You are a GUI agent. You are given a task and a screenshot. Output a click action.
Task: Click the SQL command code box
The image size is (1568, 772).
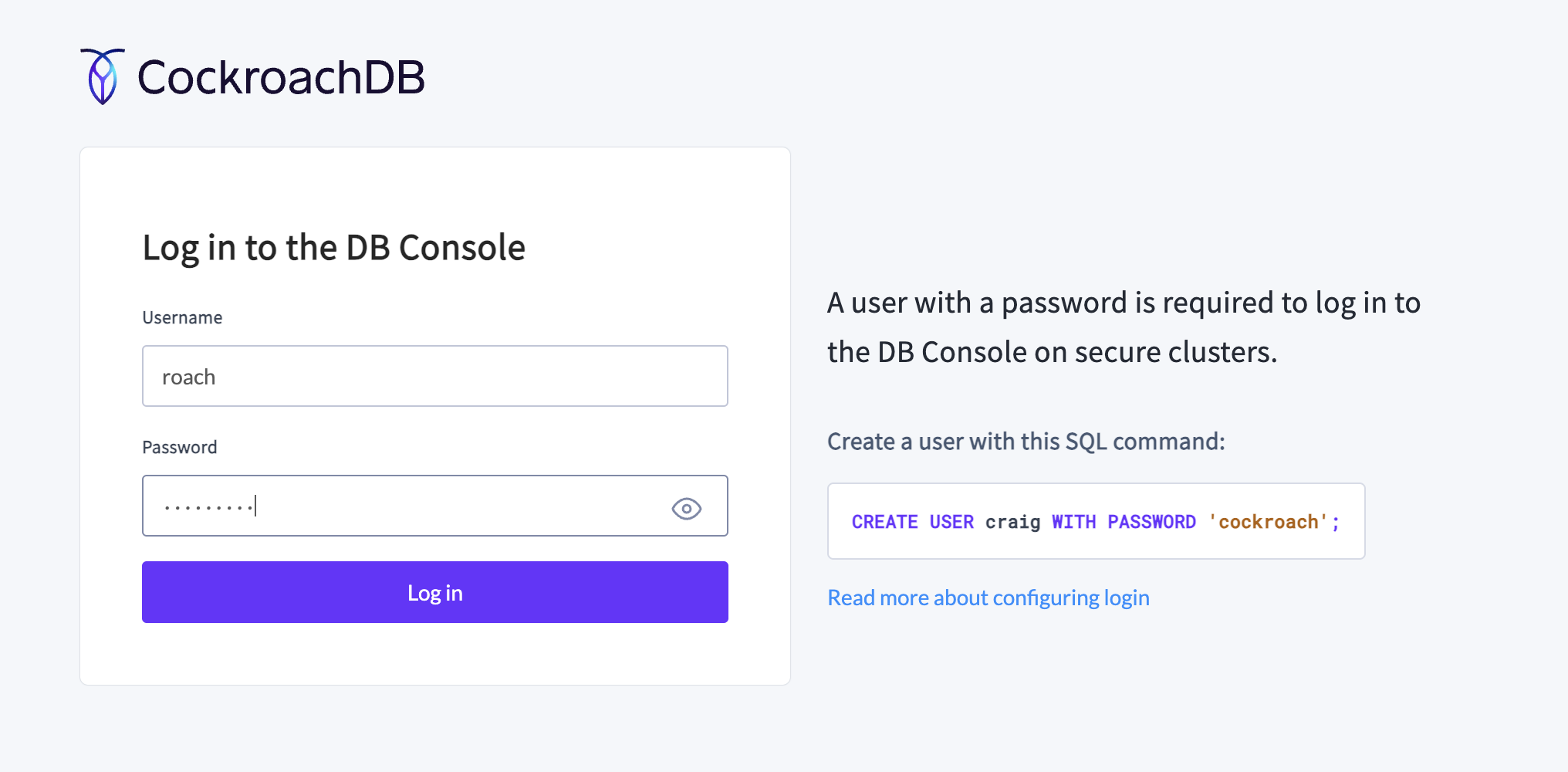1097,521
